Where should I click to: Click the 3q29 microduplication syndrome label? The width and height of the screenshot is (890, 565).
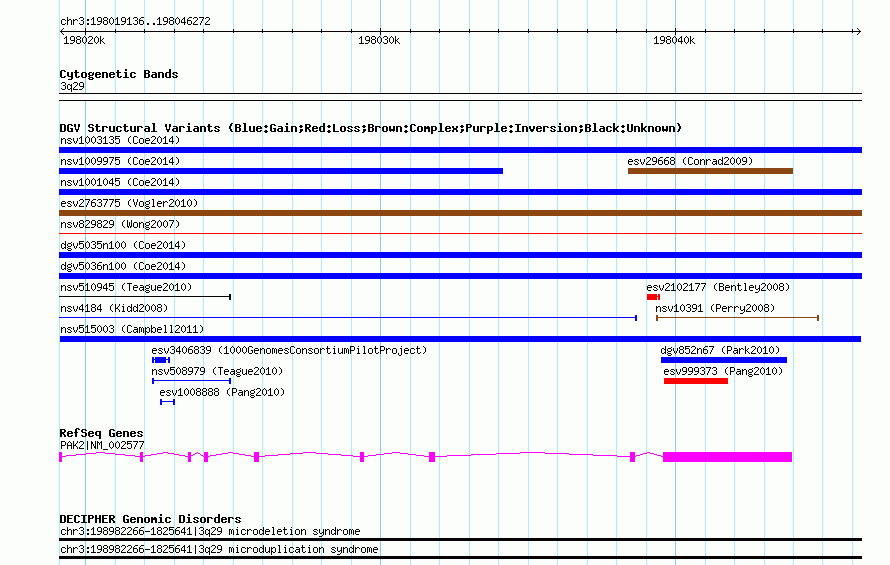coord(219,549)
